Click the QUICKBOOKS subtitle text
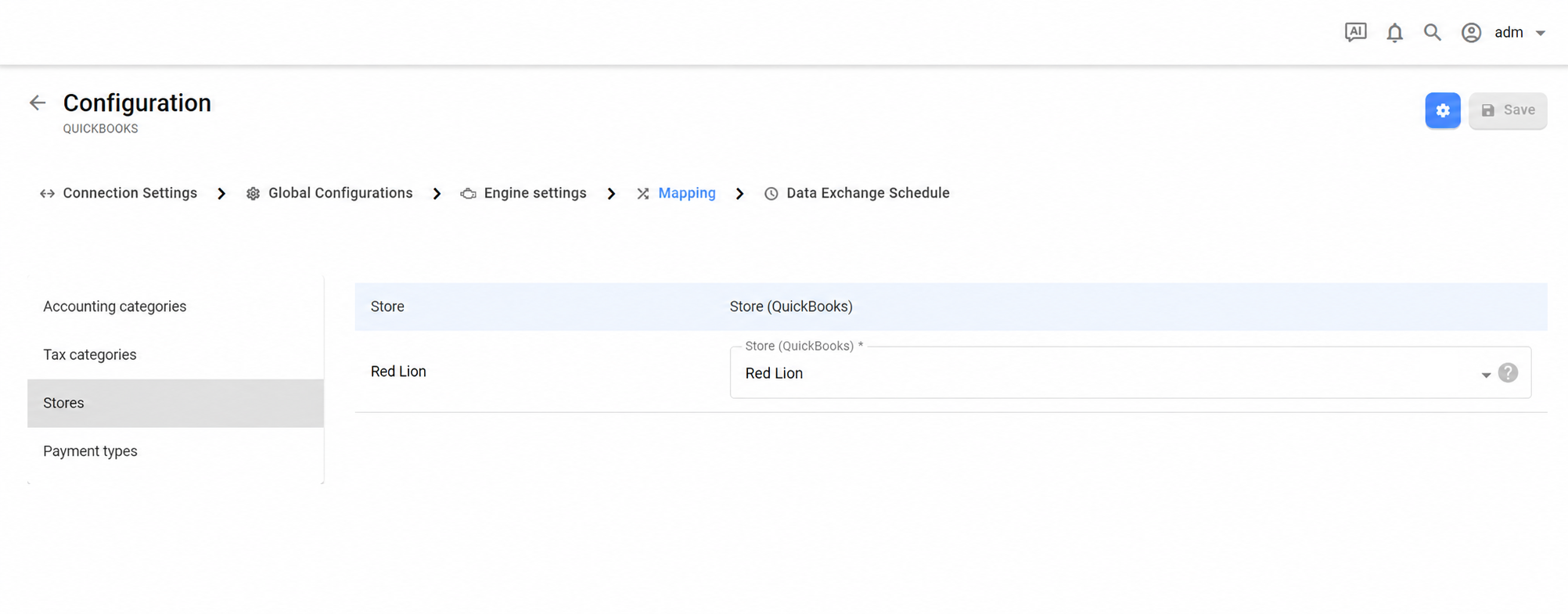The height and width of the screenshot is (614, 1568). tap(100, 129)
